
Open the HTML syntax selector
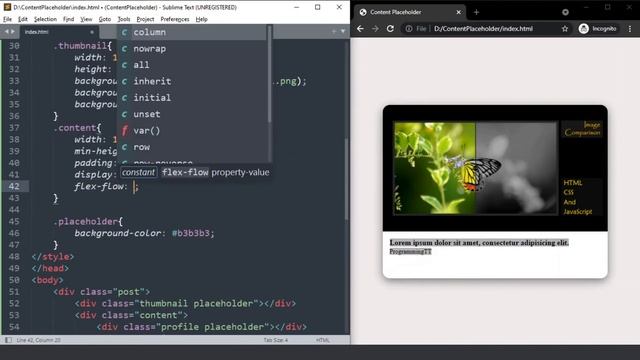point(322,340)
